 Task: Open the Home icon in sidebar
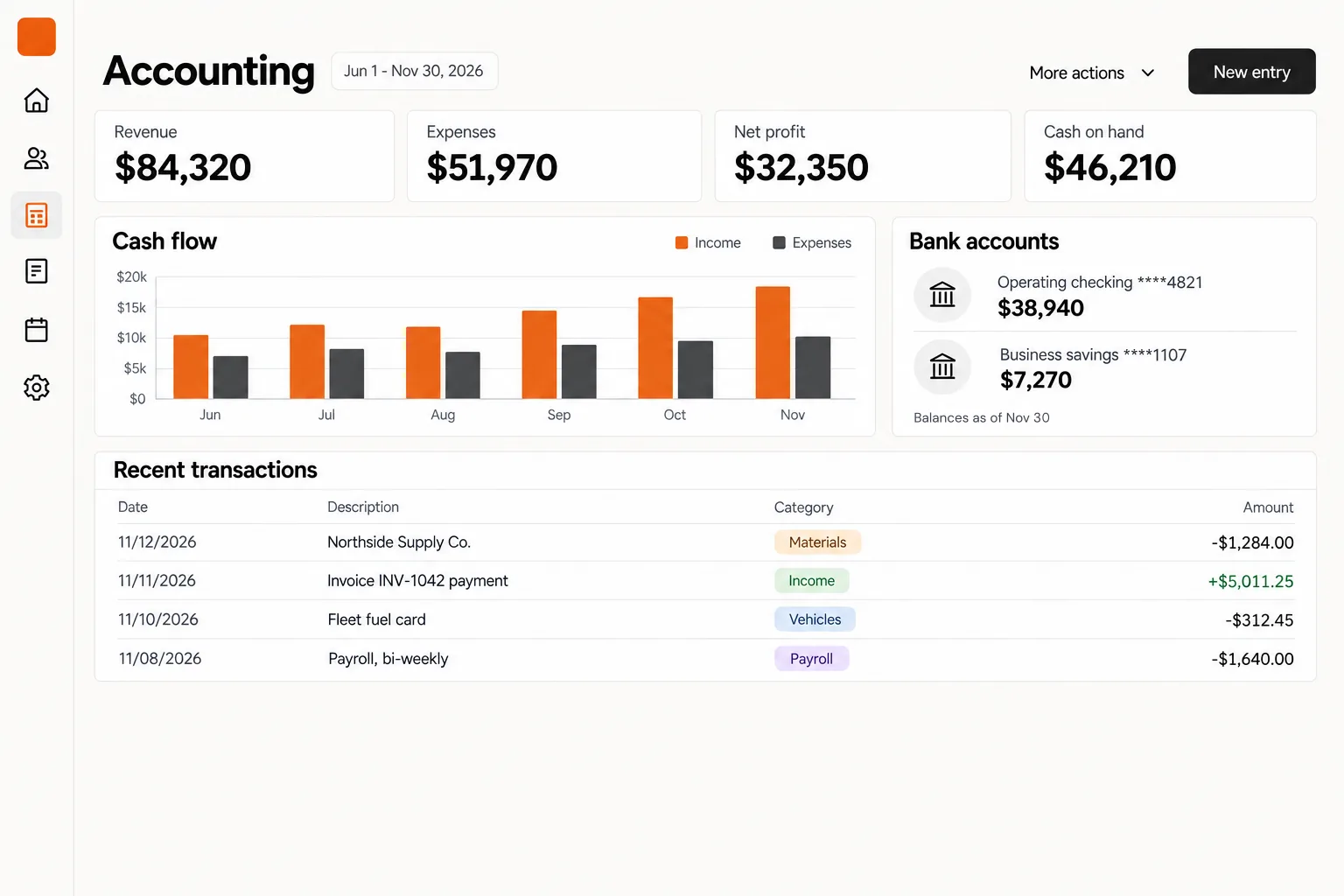pyautogui.click(x=37, y=101)
